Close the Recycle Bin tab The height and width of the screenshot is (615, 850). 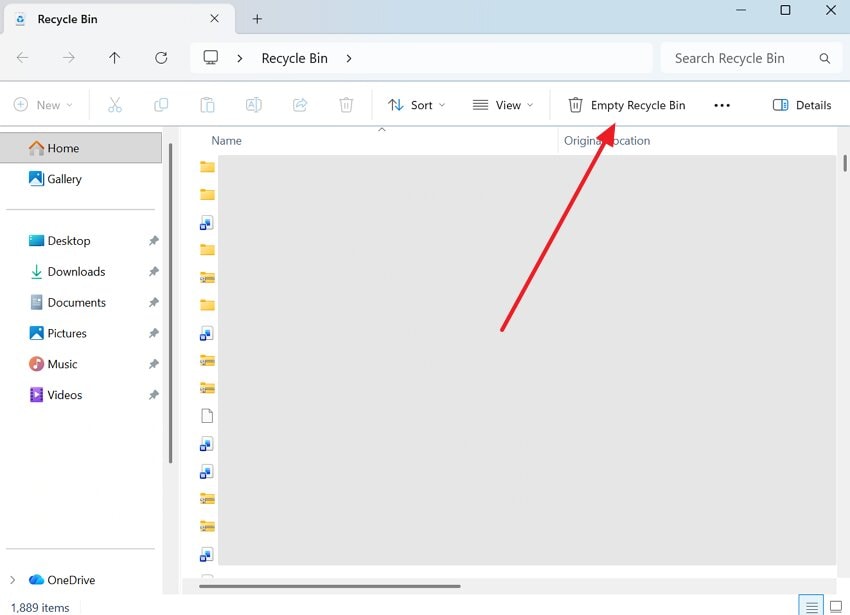point(214,18)
